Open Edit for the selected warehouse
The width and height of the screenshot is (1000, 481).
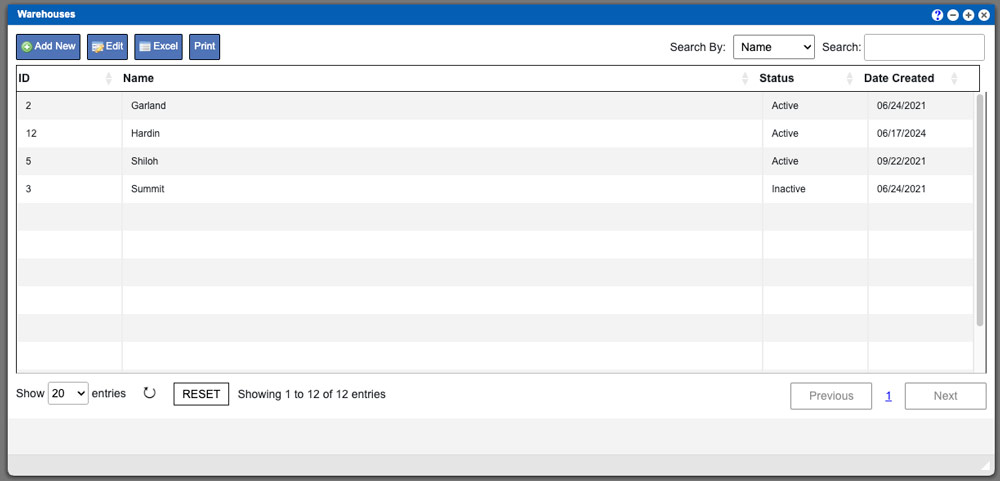107,47
